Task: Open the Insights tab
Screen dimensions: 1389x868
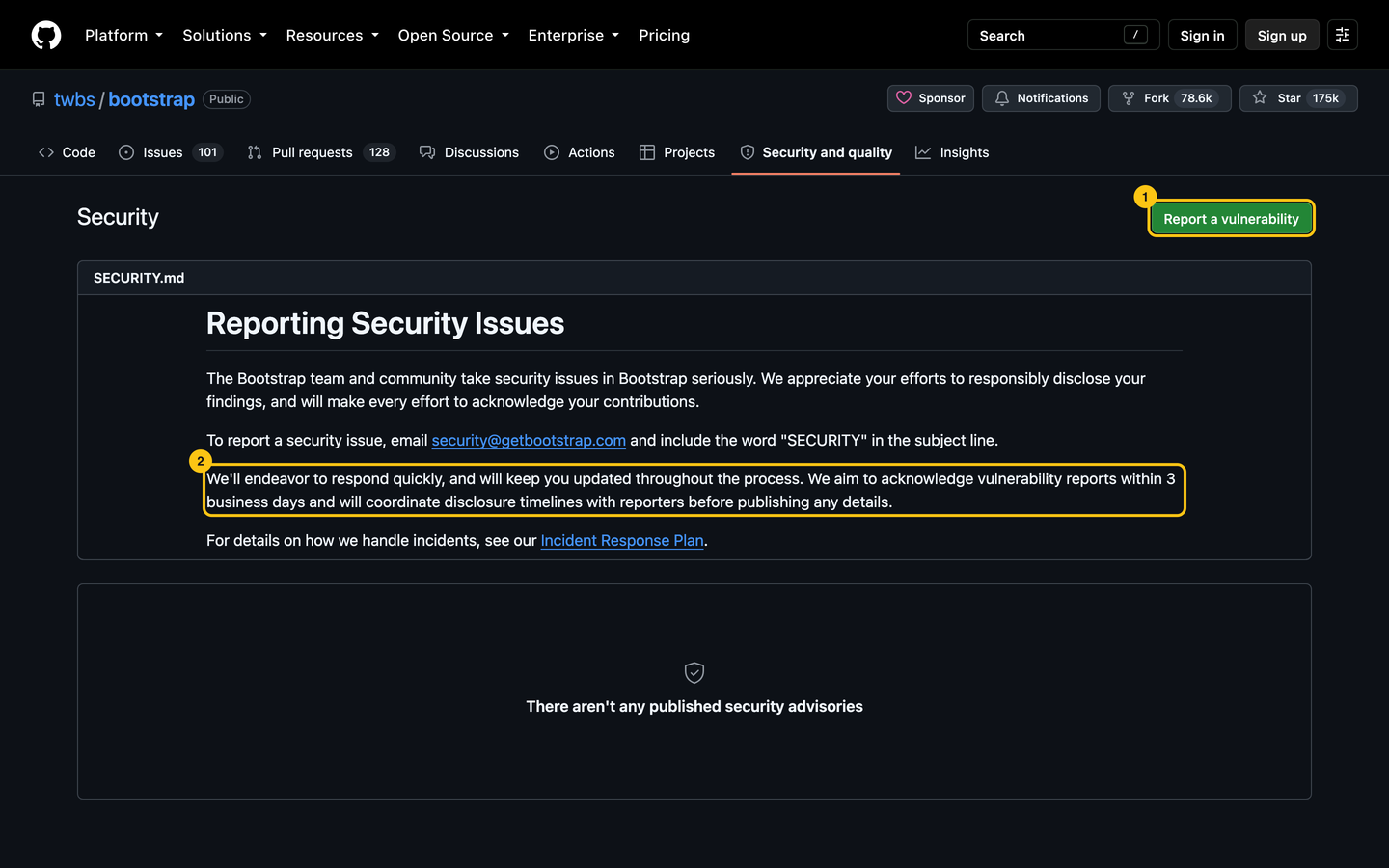Action: coord(952,152)
